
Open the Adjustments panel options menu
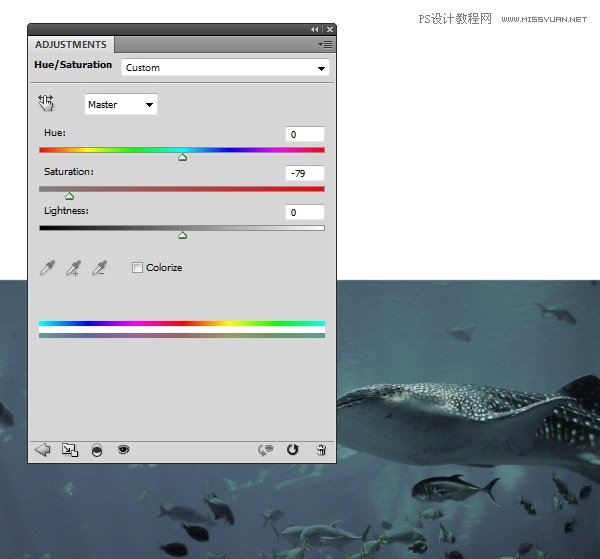pyautogui.click(x=325, y=44)
